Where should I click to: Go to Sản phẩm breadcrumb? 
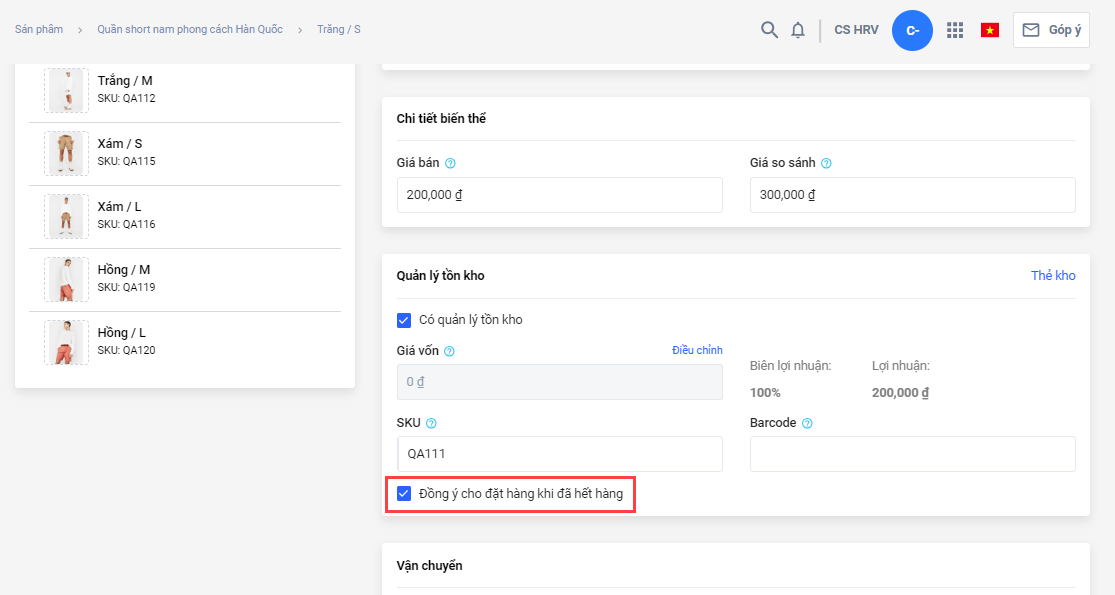(39, 29)
